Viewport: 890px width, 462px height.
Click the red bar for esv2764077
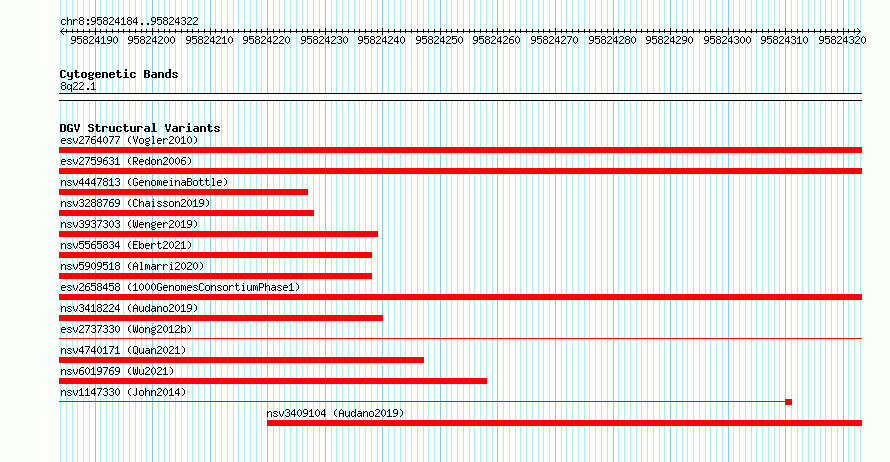(x=460, y=150)
